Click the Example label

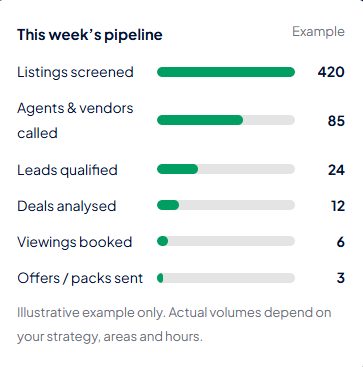(x=318, y=32)
